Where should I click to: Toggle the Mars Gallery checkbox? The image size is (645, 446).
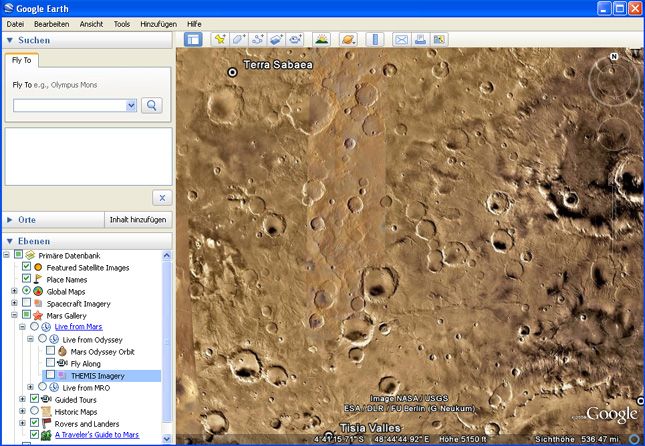coord(26,315)
